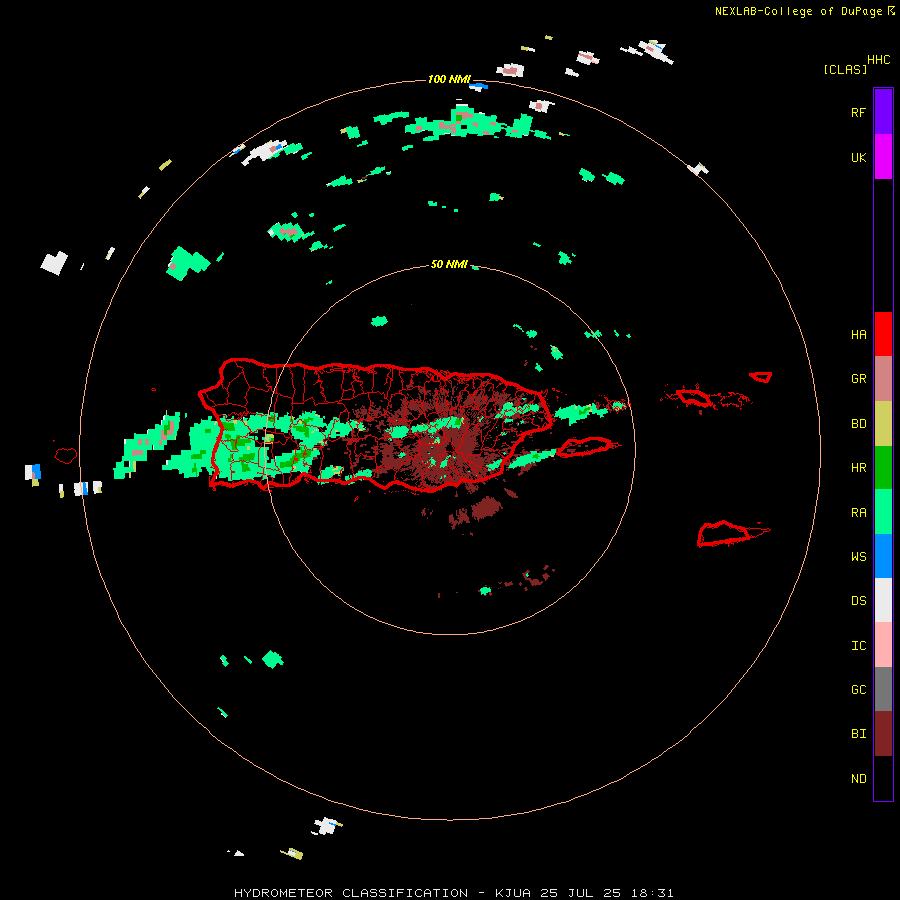Click the IC legend label
This screenshot has height=900, width=900.
(x=858, y=646)
